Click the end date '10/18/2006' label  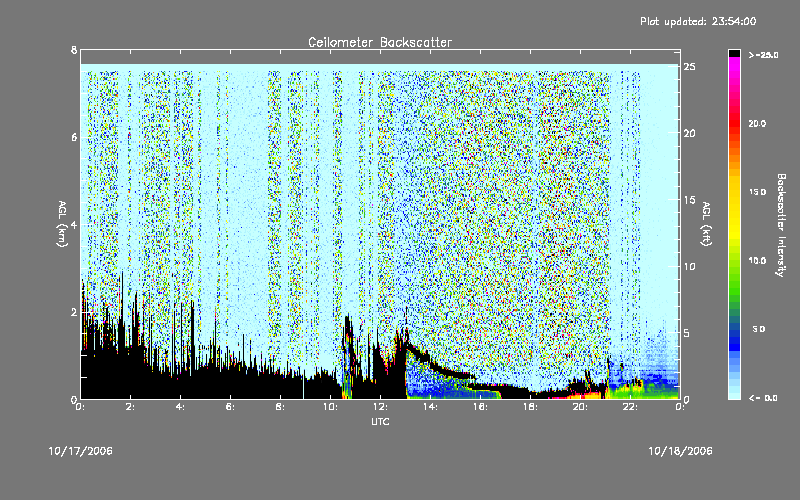point(680,451)
